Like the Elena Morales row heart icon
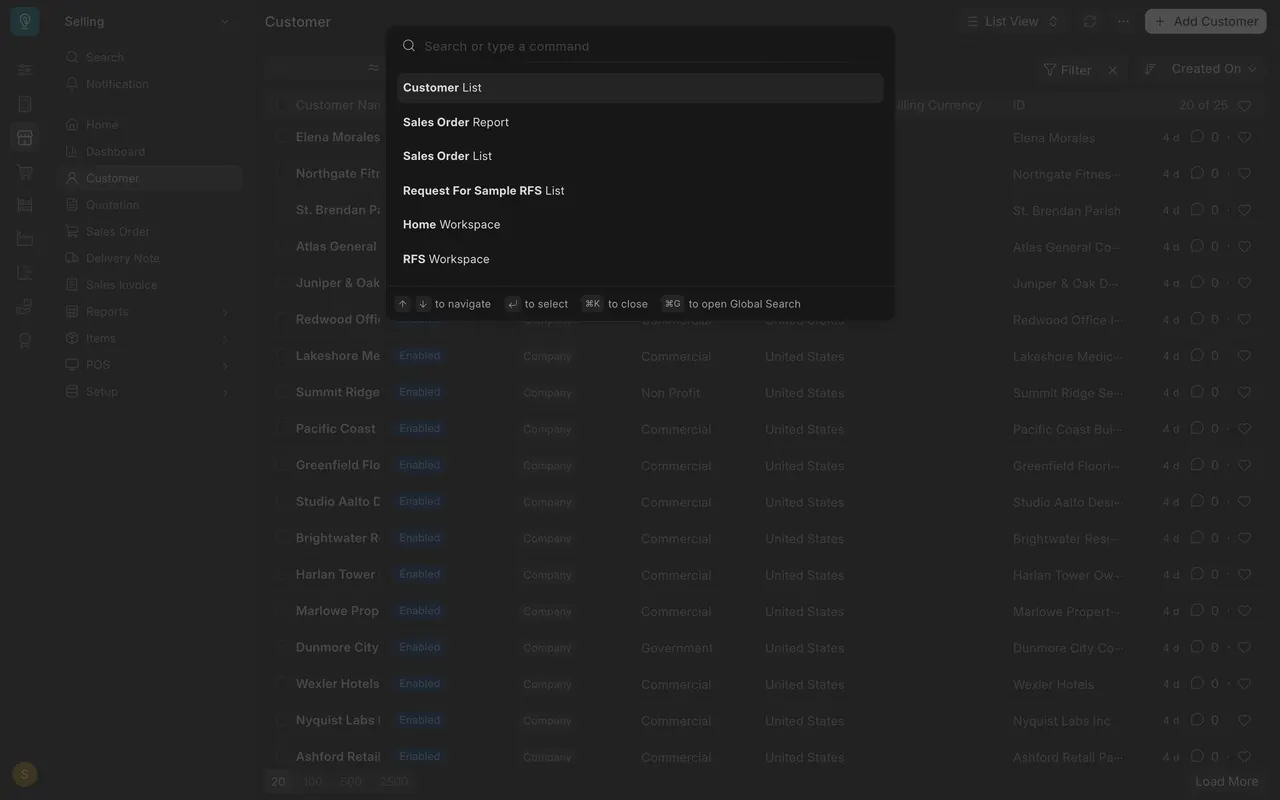This screenshot has width=1280, height=800. (1244, 137)
